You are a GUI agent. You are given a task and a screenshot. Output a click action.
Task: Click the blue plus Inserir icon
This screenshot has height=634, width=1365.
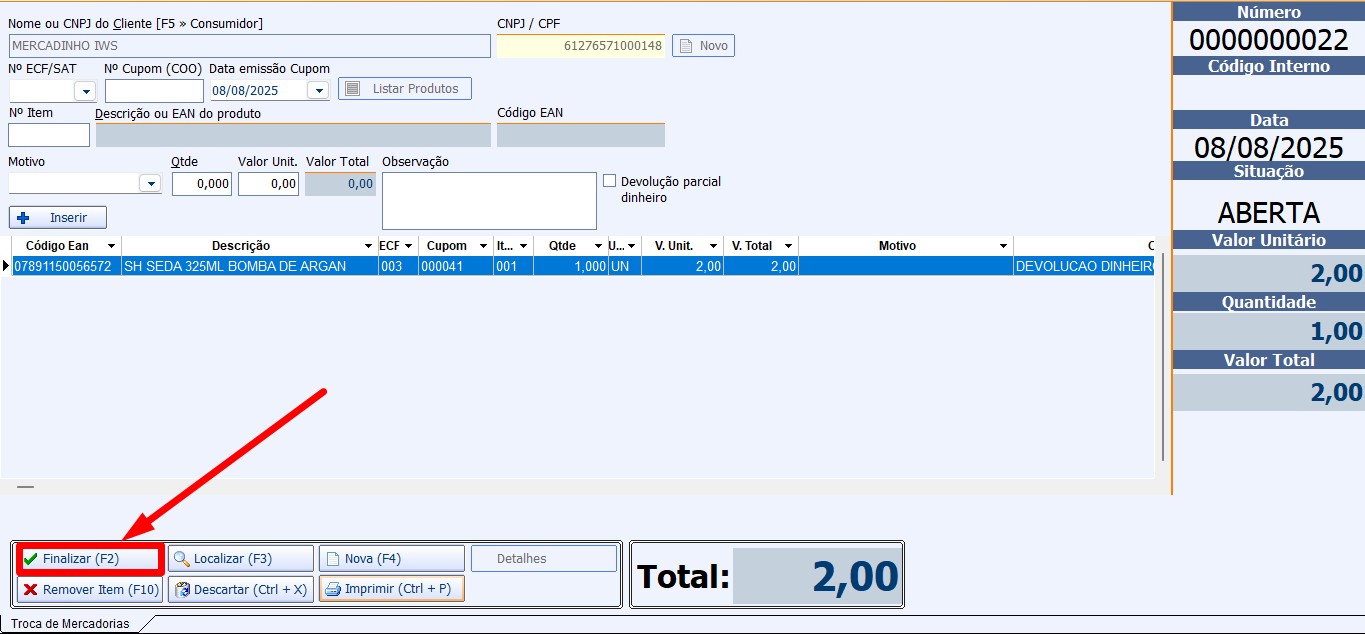[x=24, y=218]
